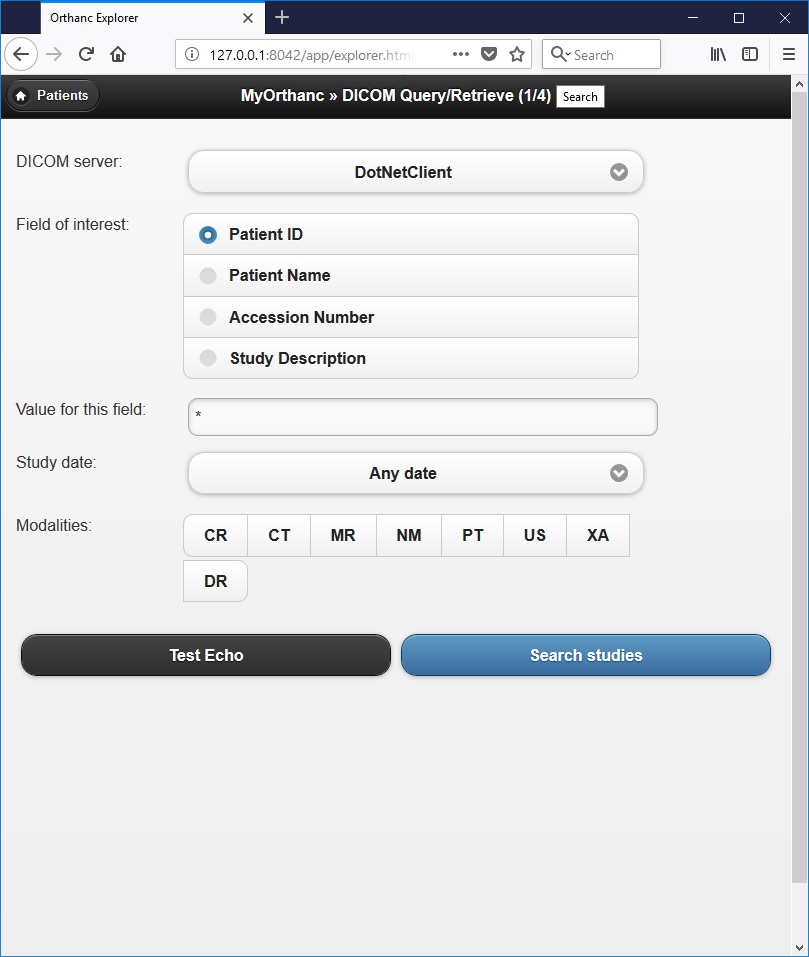This screenshot has width=809, height=957.
Task: Open page actions three-dot menu
Action: pos(460,55)
